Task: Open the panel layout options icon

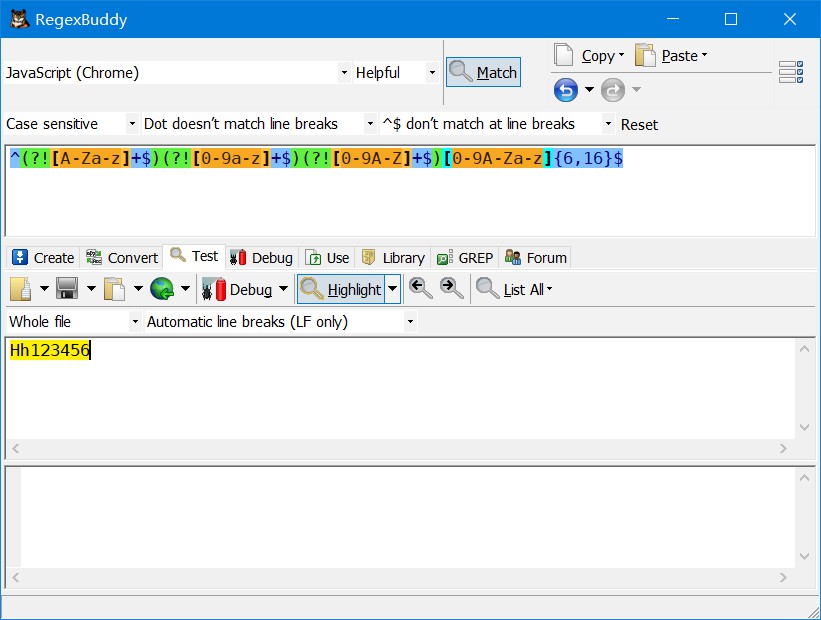Action: coord(791,72)
